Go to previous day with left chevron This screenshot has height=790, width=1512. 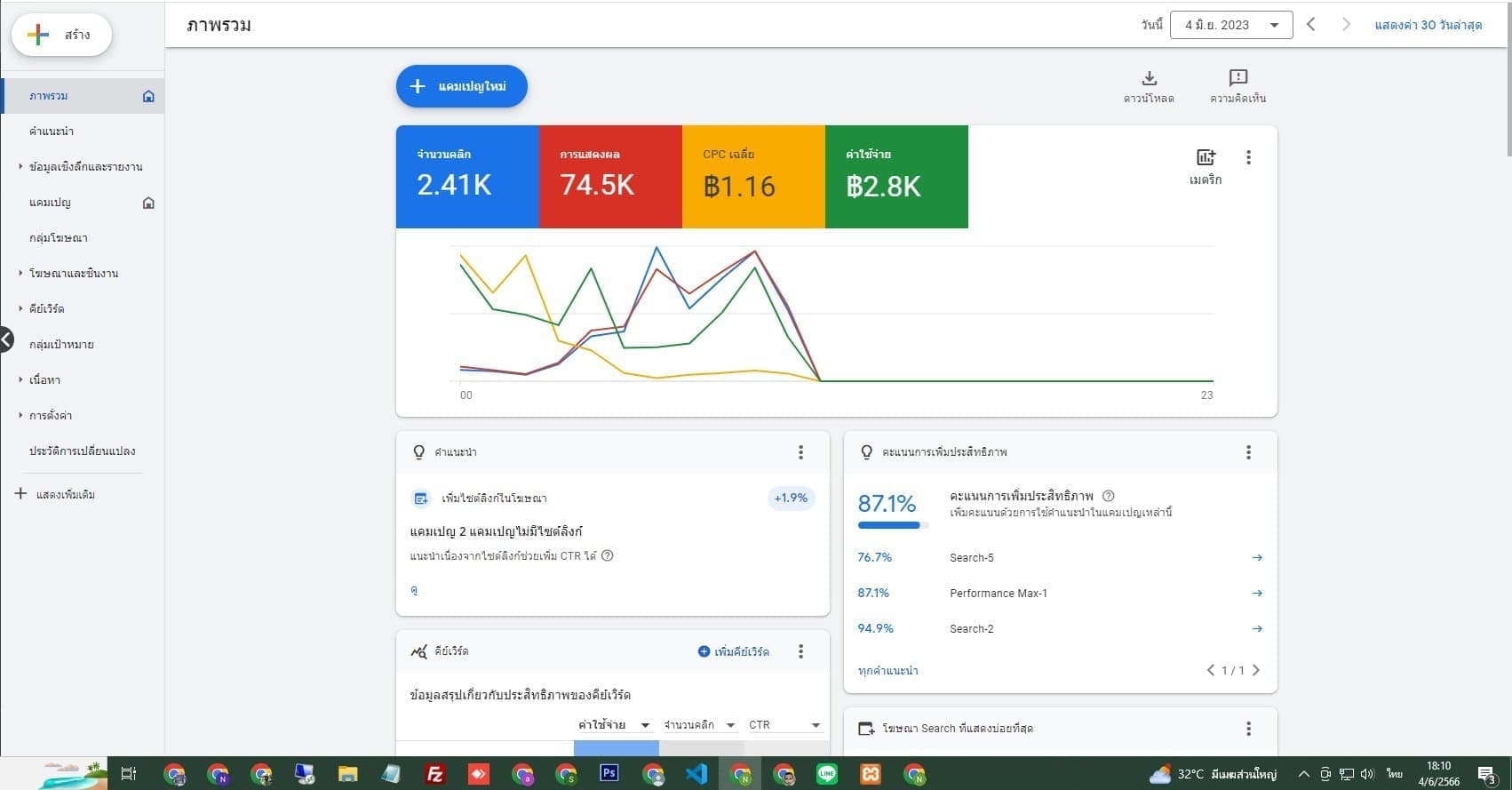1310,25
